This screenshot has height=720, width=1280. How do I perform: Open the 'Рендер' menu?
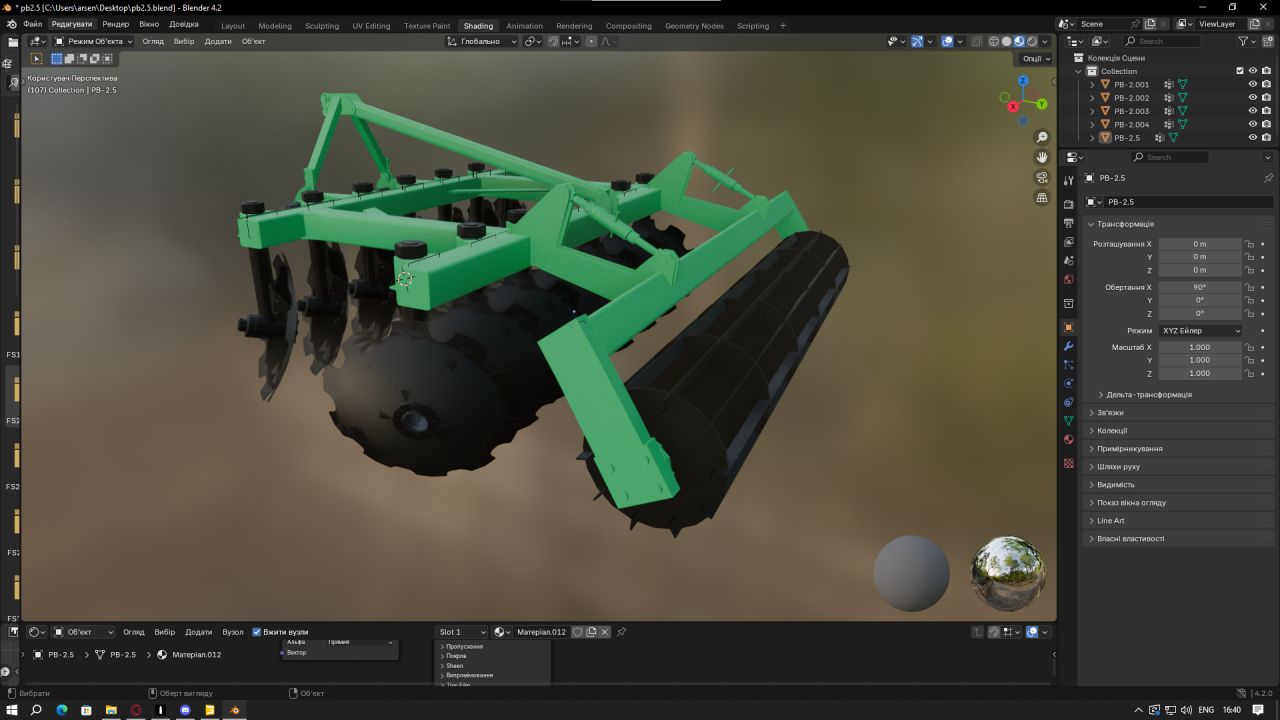115,24
